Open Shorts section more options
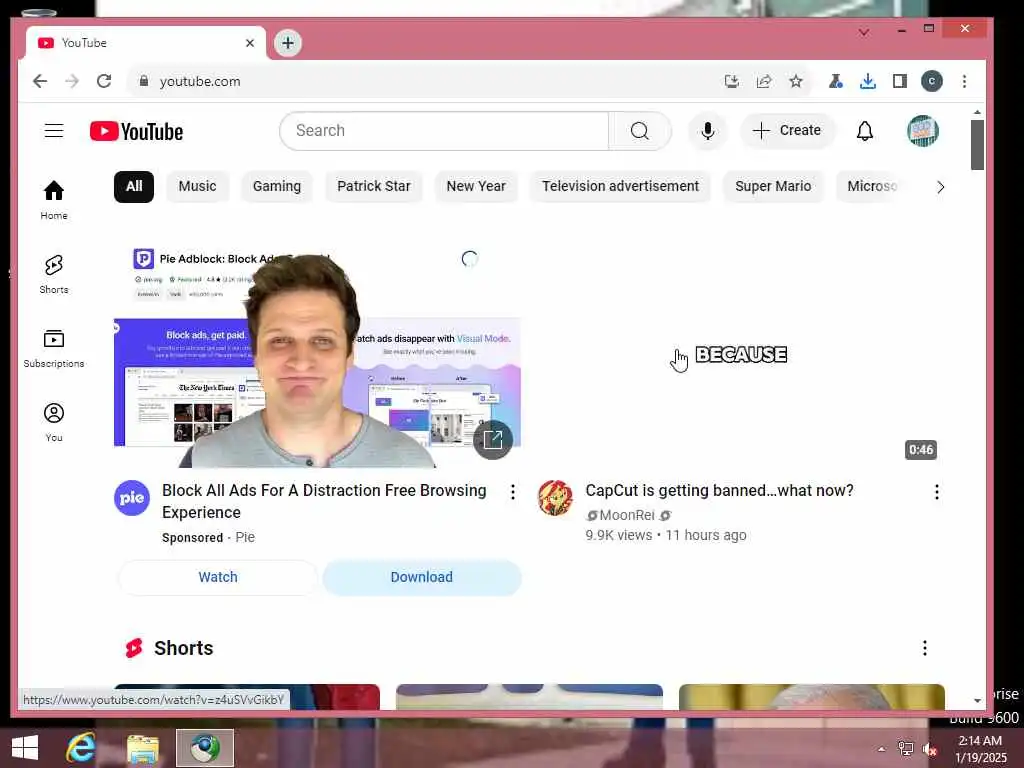 click(x=925, y=648)
